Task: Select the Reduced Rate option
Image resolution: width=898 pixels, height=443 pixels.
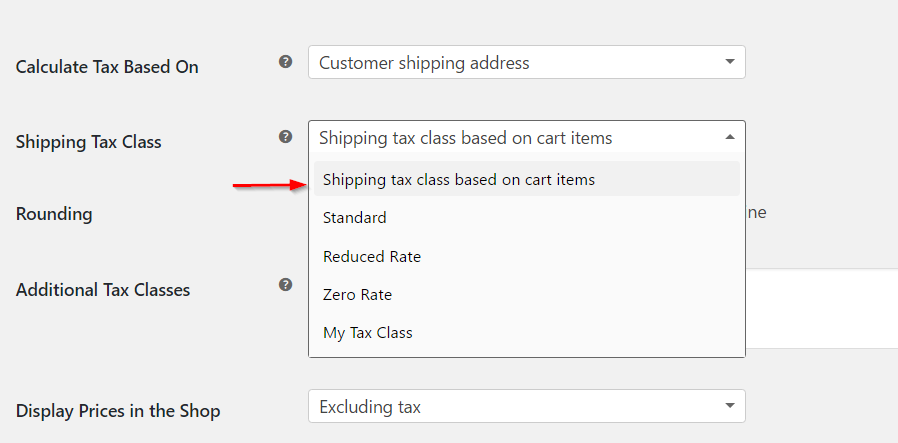Action: point(526,256)
